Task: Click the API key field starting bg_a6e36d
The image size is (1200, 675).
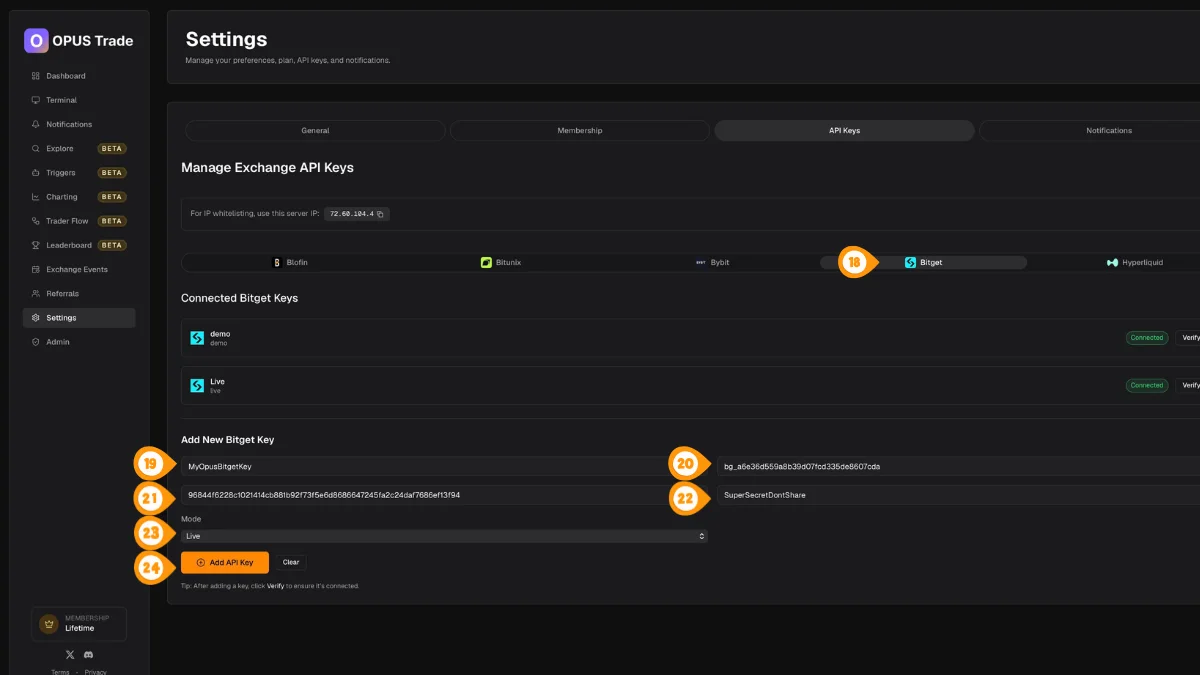Action: [x=958, y=466]
